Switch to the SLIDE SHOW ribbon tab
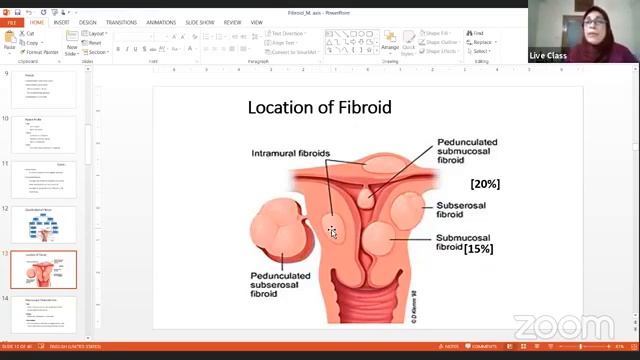Image resolution: width=640 pixels, height=360 pixels. [200, 22]
